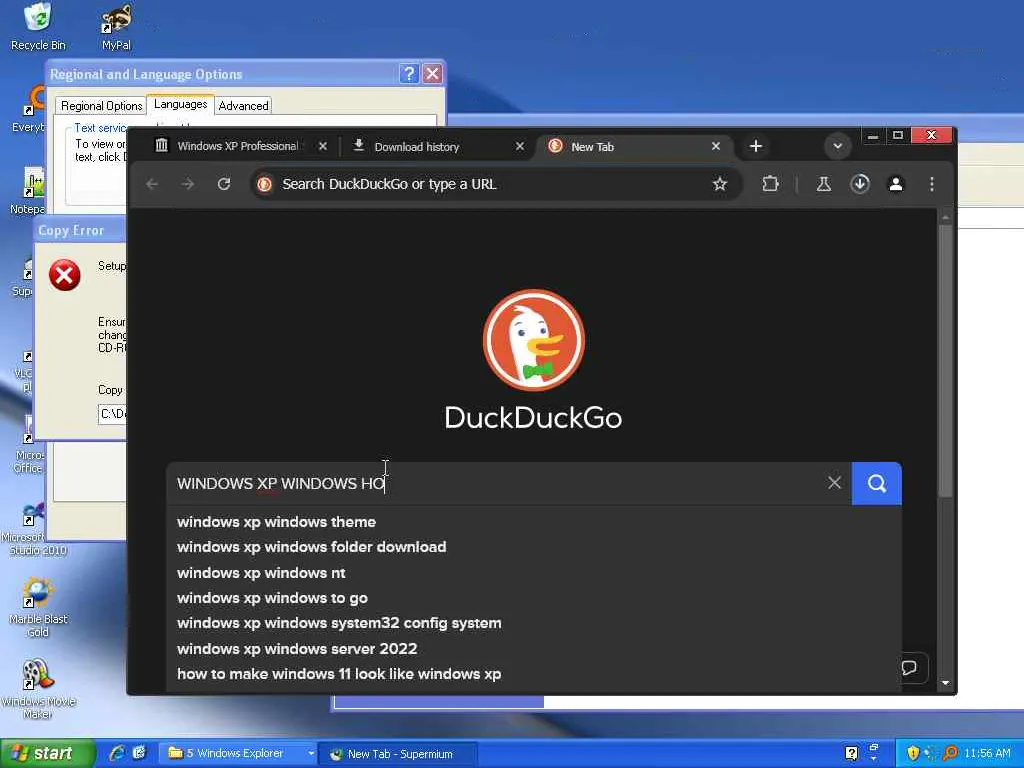Expand the tab search dropdown
Image resolution: width=1024 pixels, height=768 pixels.
pos(837,146)
